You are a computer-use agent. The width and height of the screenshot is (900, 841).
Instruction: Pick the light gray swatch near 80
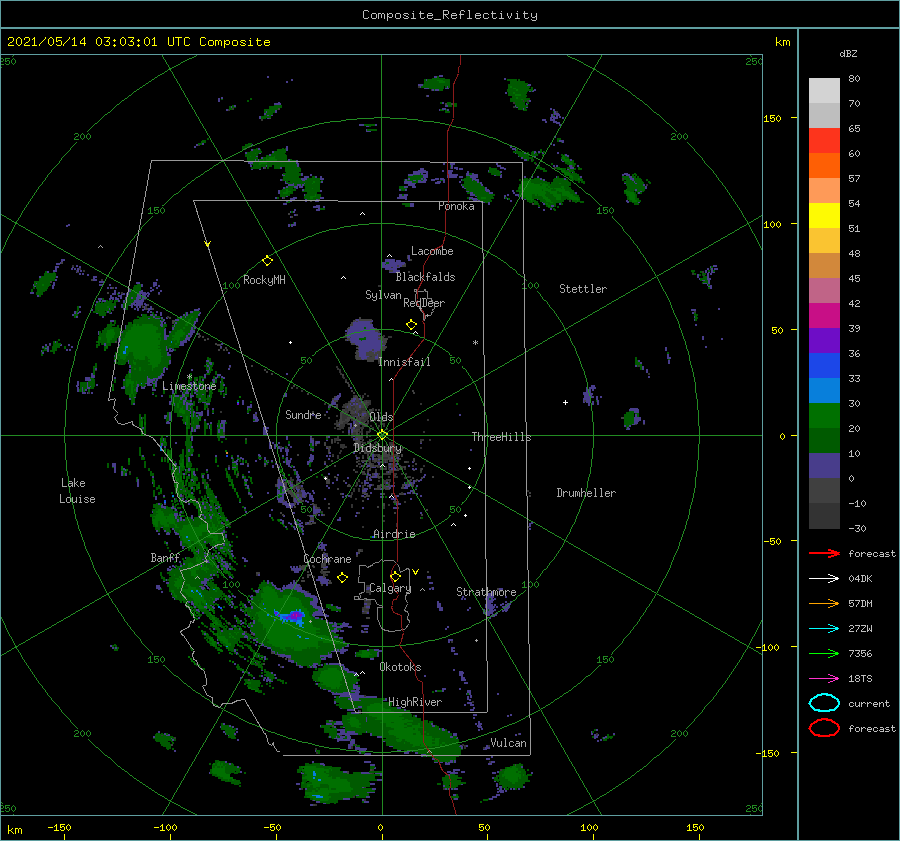click(824, 90)
